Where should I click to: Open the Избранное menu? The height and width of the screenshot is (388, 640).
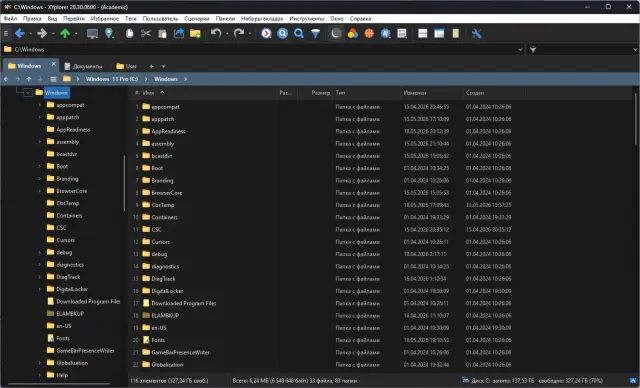(x=104, y=19)
